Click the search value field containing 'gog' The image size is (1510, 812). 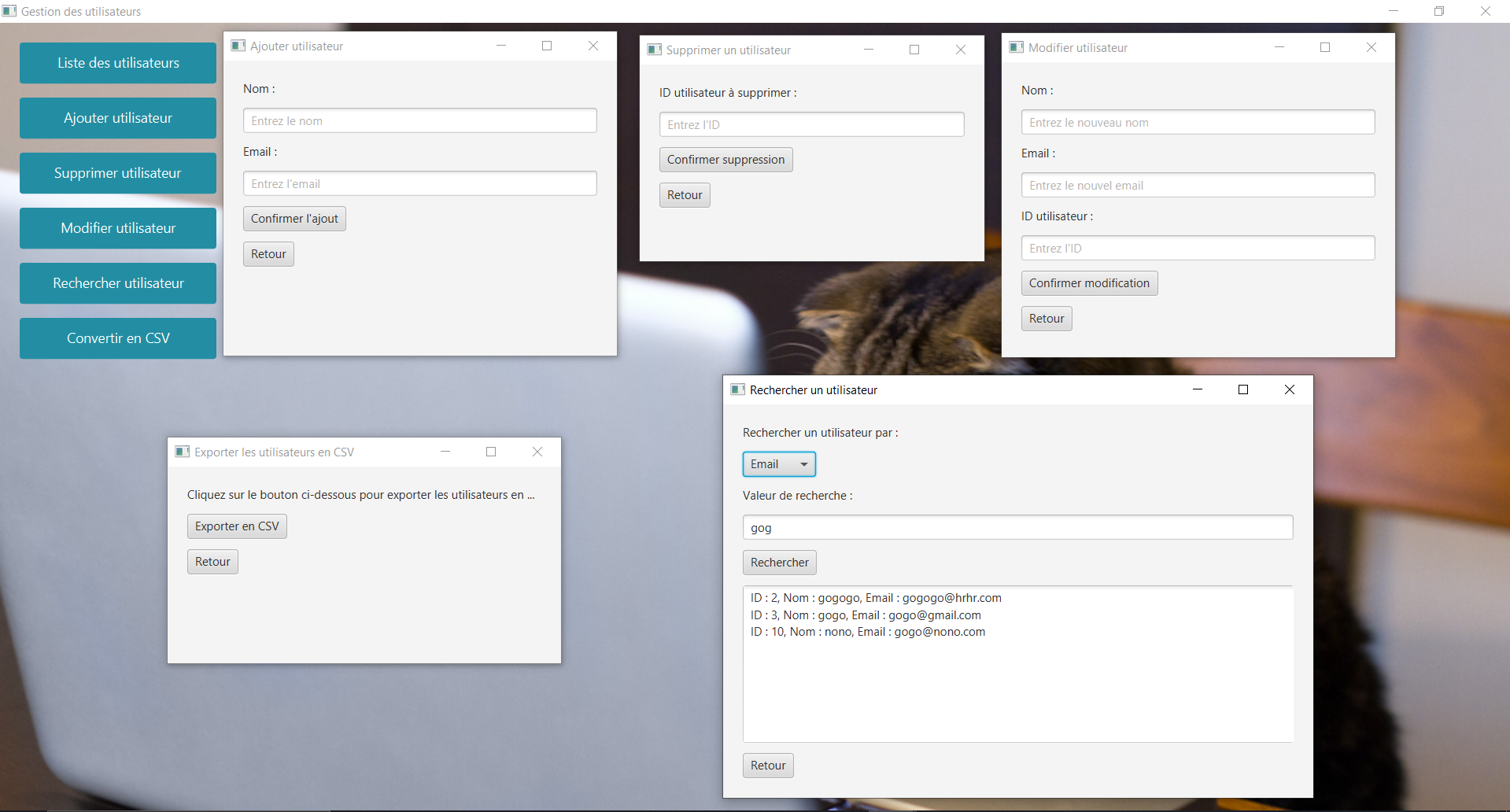(x=1018, y=527)
